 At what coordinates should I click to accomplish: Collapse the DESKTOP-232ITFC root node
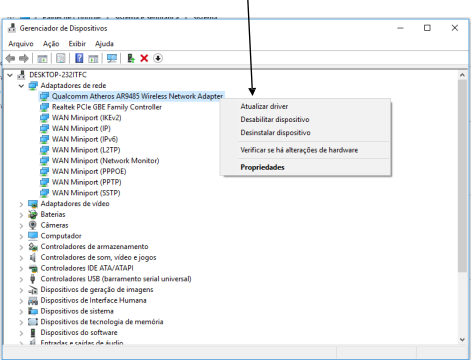(x=10, y=75)
